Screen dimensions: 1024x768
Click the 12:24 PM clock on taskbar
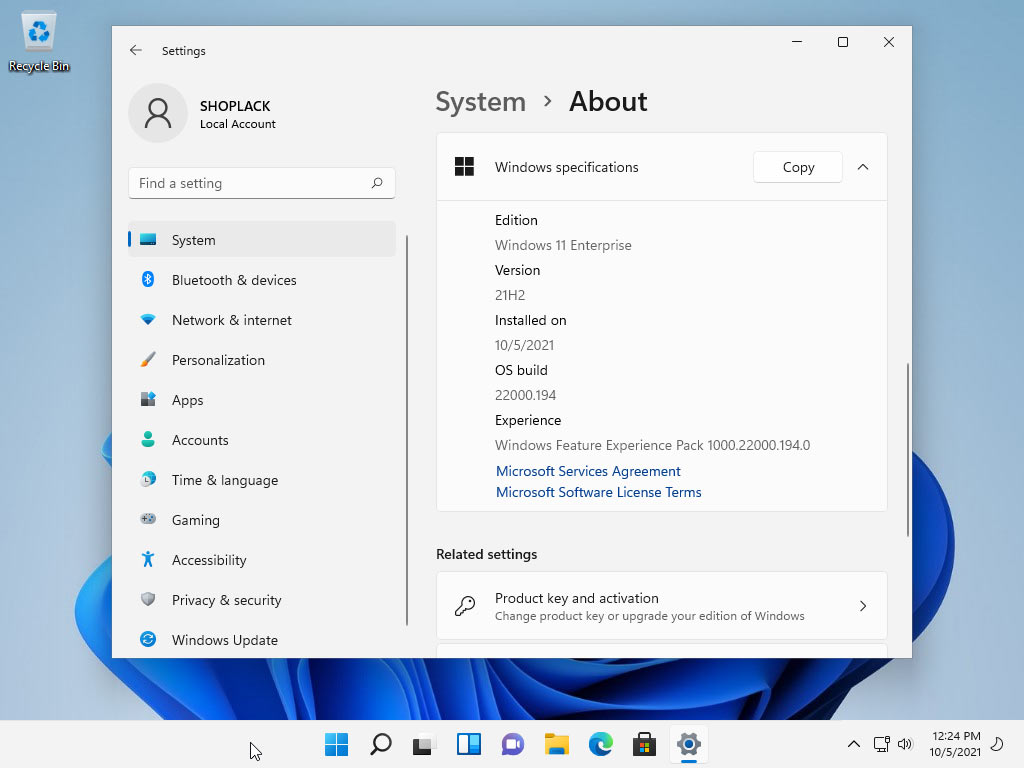(955, 744)
